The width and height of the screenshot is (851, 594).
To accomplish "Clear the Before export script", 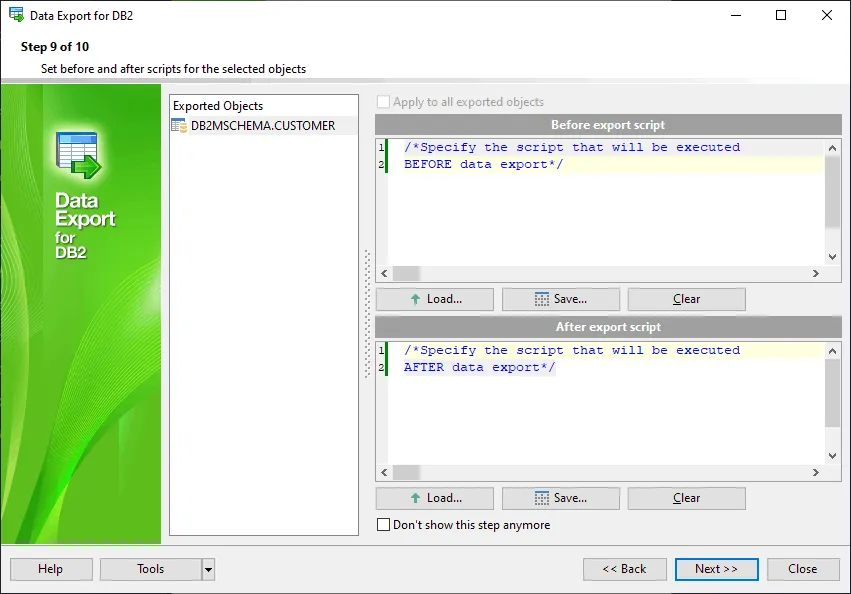I will pyautogui.click(x=687, y=299).
